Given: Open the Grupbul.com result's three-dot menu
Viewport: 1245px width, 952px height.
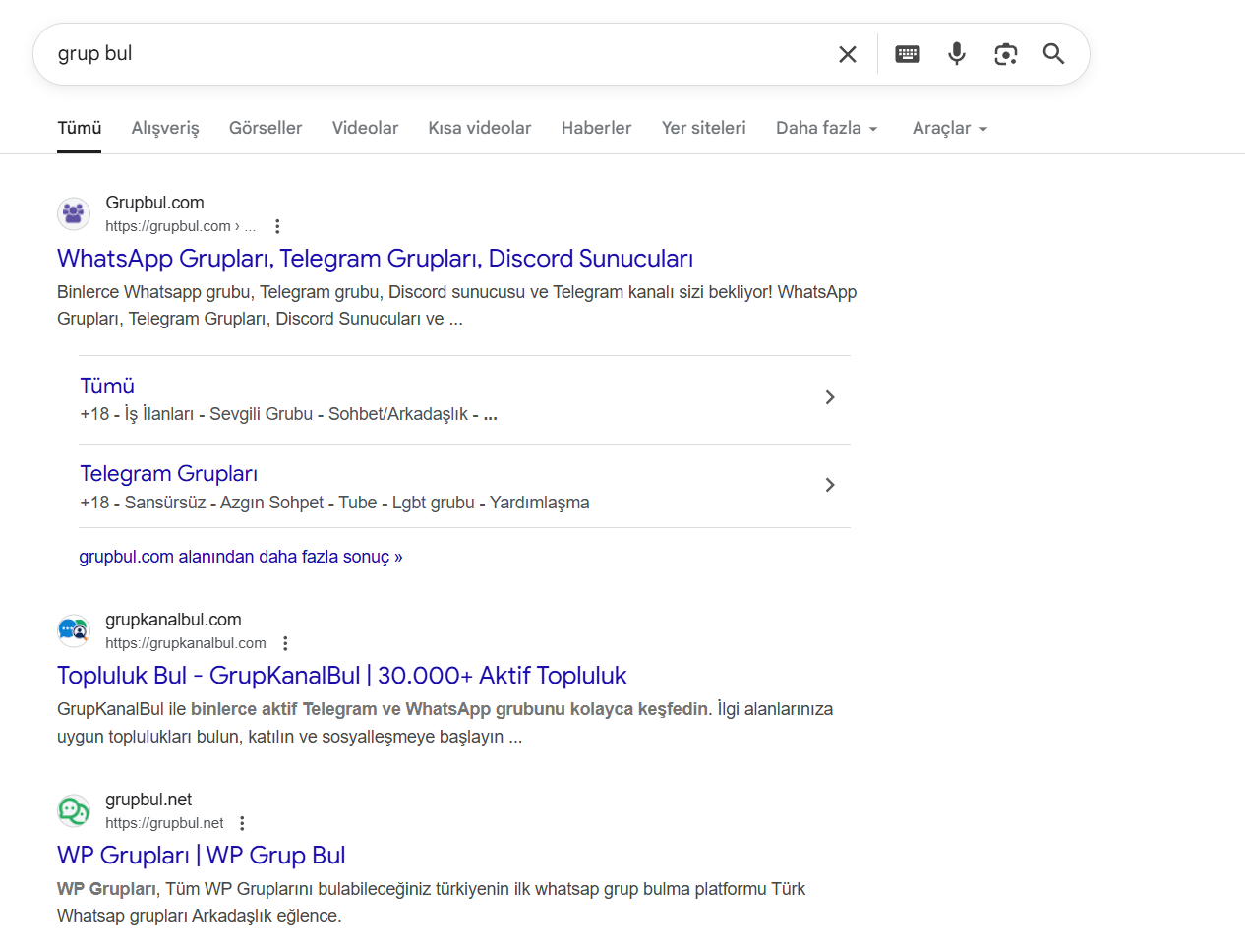Looking at the screenshot, I should pos(277,226).
